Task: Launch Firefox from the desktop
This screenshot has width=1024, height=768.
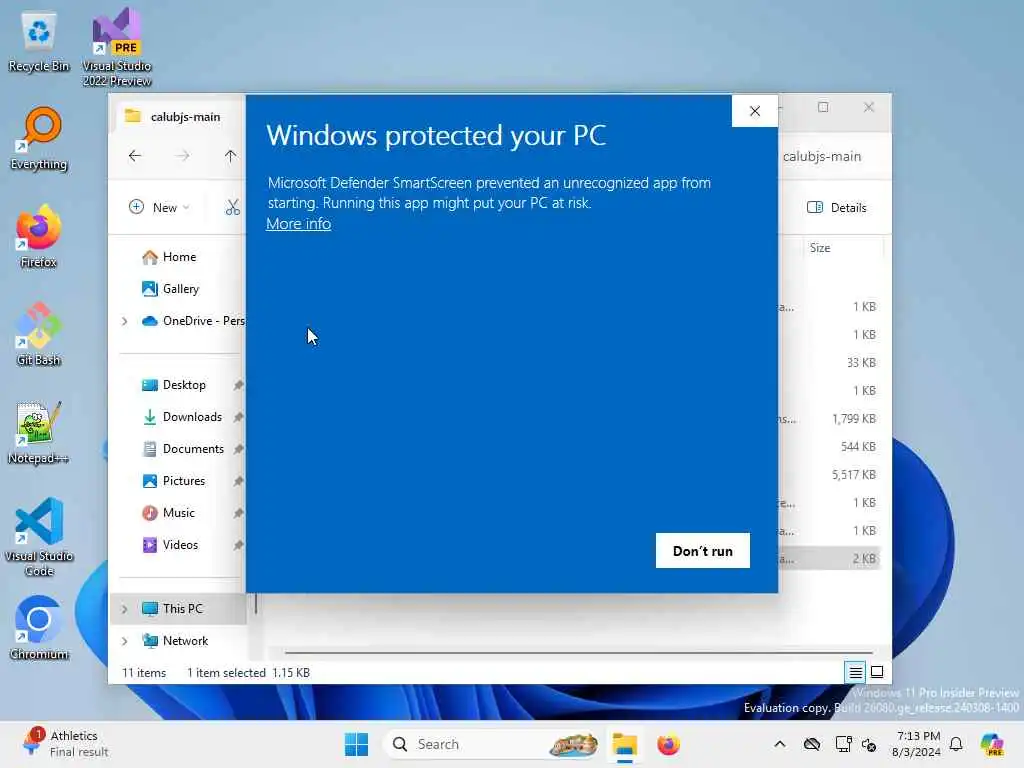Action: (39, 236)
